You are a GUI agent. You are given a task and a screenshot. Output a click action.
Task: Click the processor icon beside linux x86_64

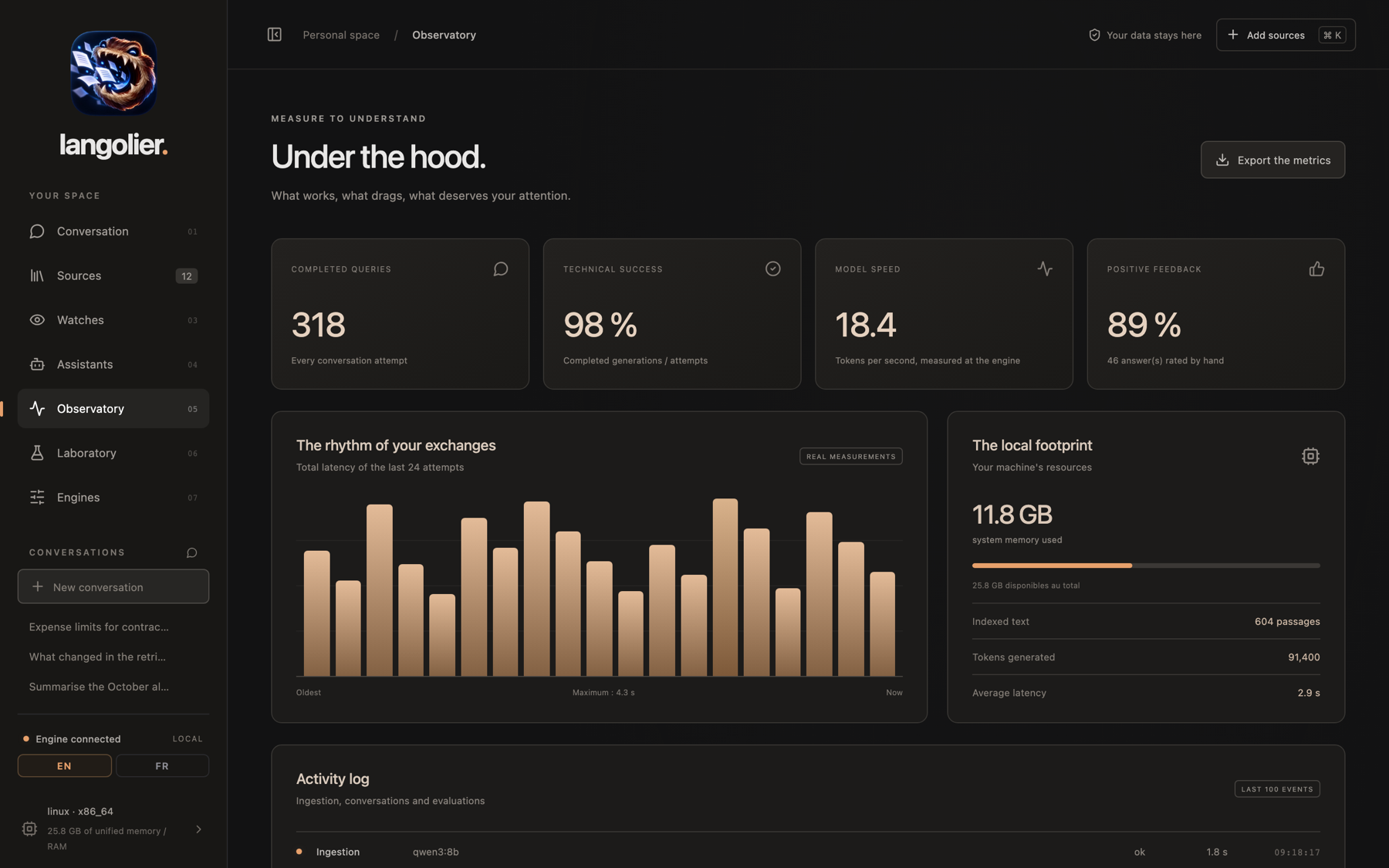click(x=29, y=829)
